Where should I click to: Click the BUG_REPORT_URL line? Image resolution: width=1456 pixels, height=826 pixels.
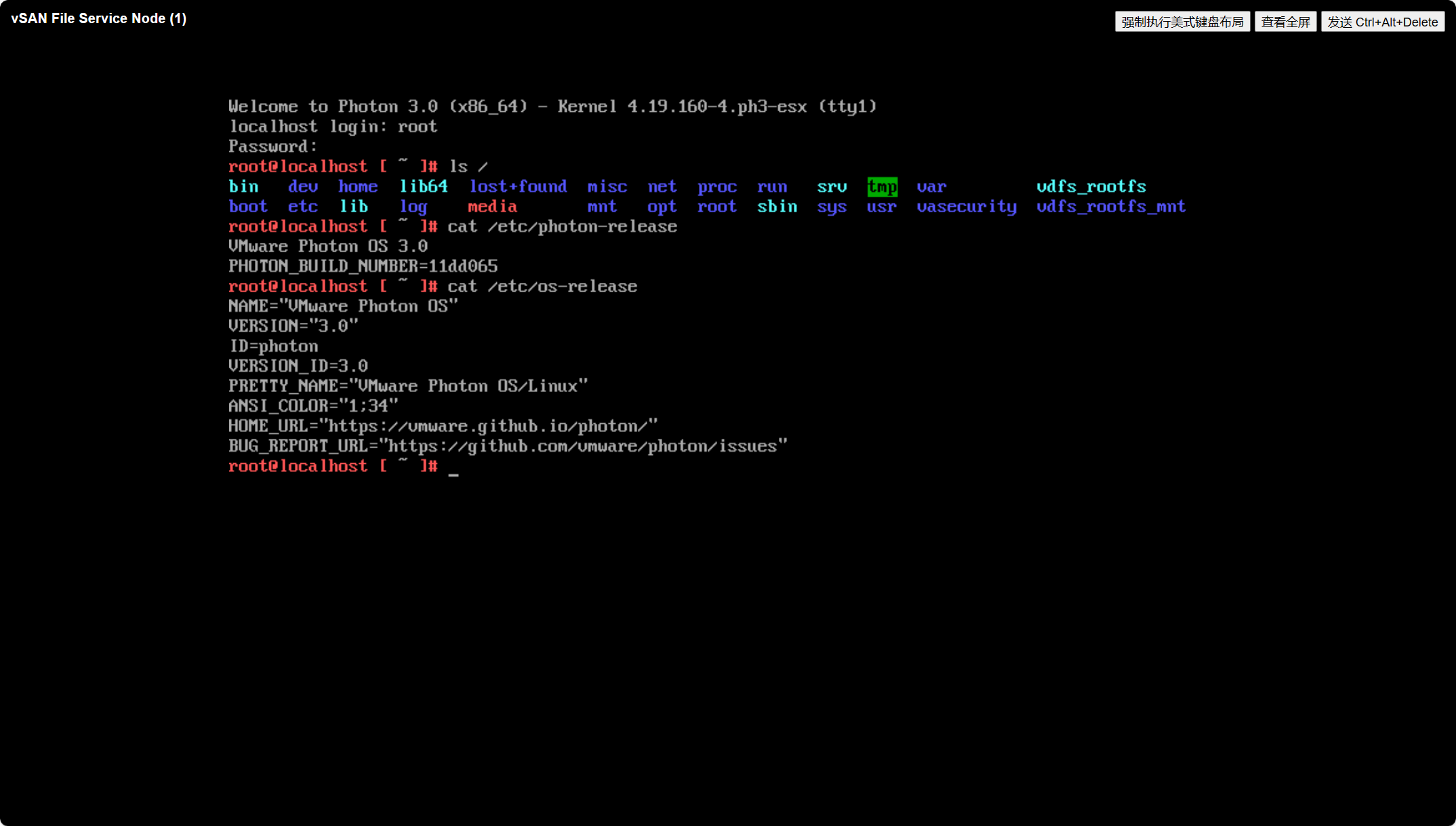click(508, 446)
